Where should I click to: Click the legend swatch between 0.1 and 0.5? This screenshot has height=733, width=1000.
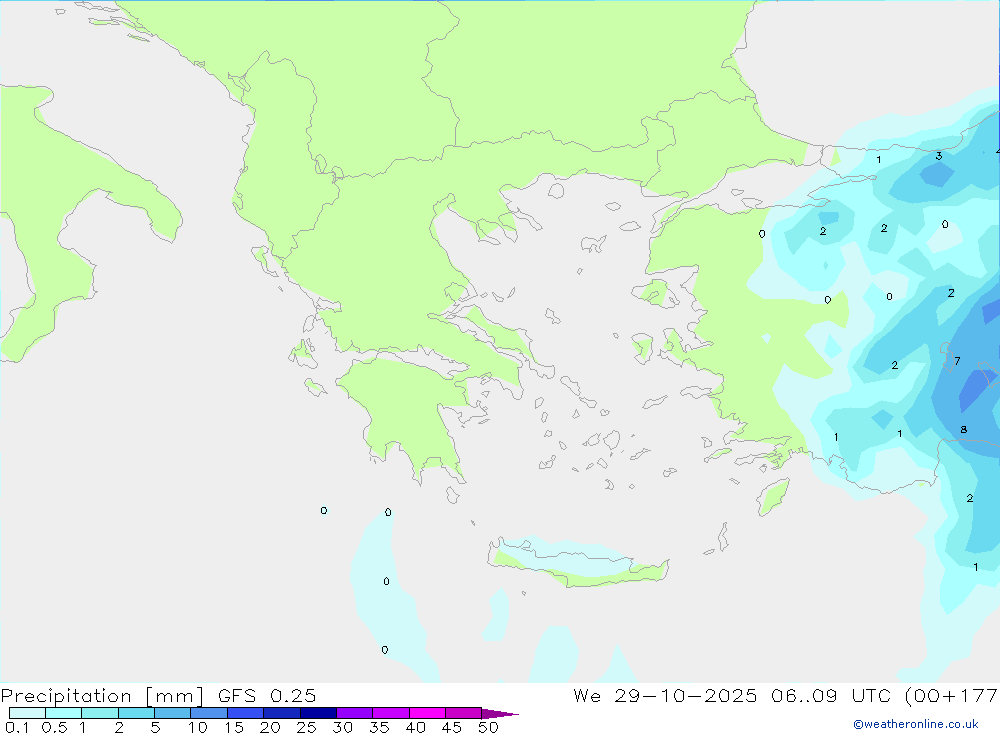pos(27,713)
